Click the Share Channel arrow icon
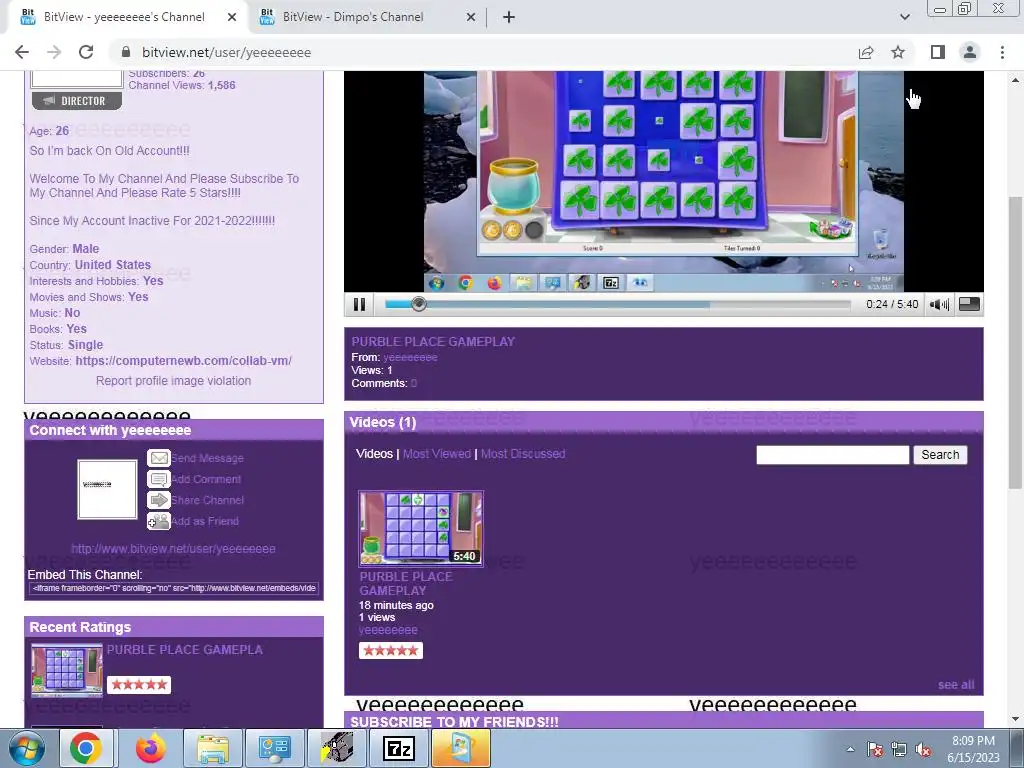This screenshot has height=768, width=1024. [x=159, y=500]
